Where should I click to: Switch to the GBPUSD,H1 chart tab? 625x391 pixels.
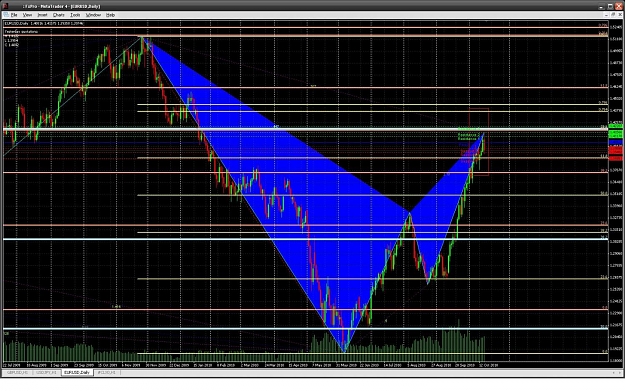[18, 372]
